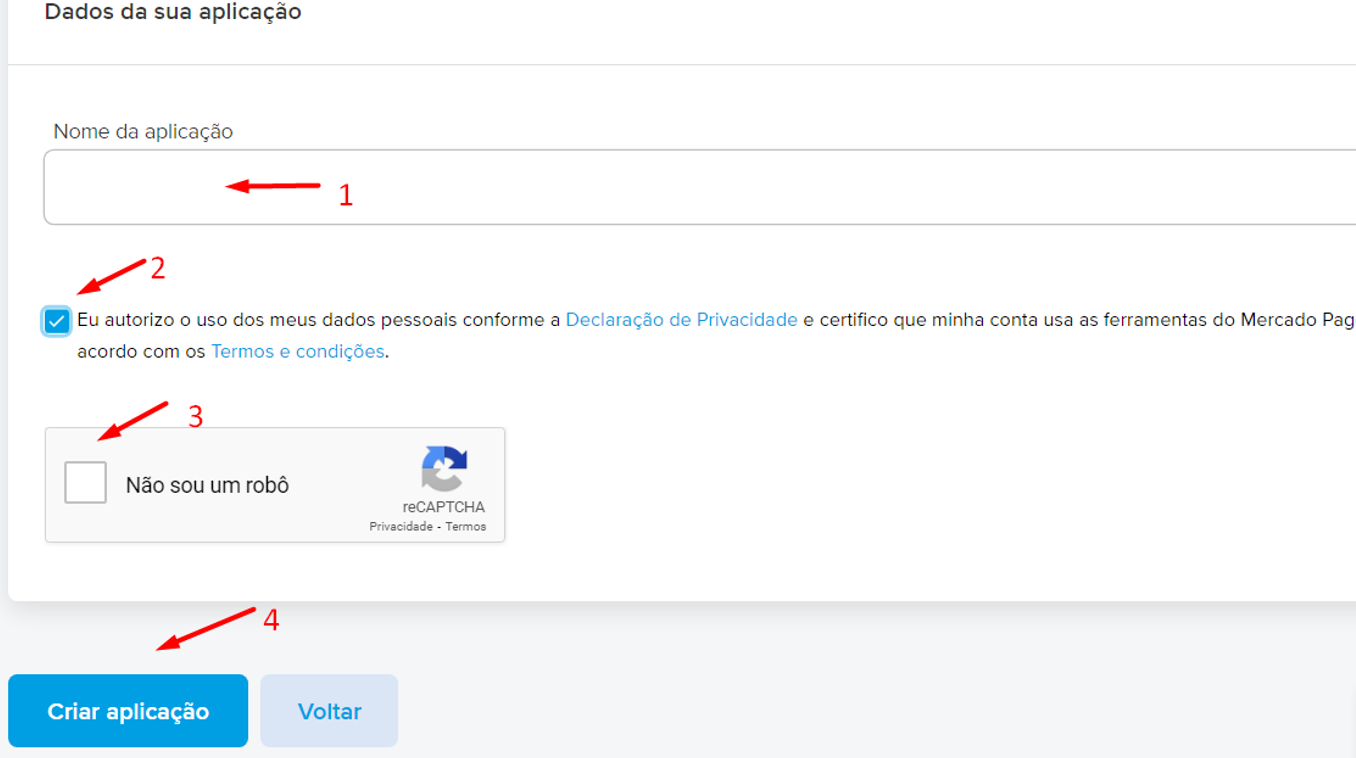Click the Dados da sua aplicação heading
Image resolution: width=1356 pixels, height=758 pixels.
(173, 13)
